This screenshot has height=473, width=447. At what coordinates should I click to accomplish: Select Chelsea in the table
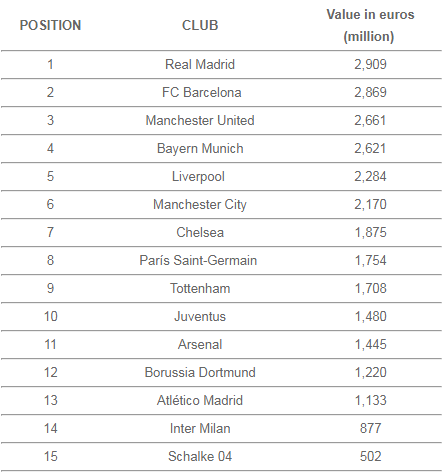pyautogui.click(x=200, y=232)
